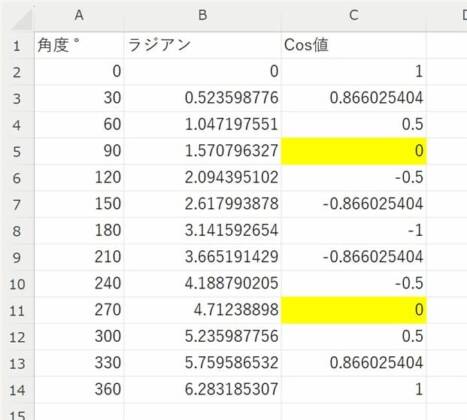The width and height of the screenshot is (467, 420).
Task: Select row 5 header
Action: pyautogui.click(x=17, y=151)
